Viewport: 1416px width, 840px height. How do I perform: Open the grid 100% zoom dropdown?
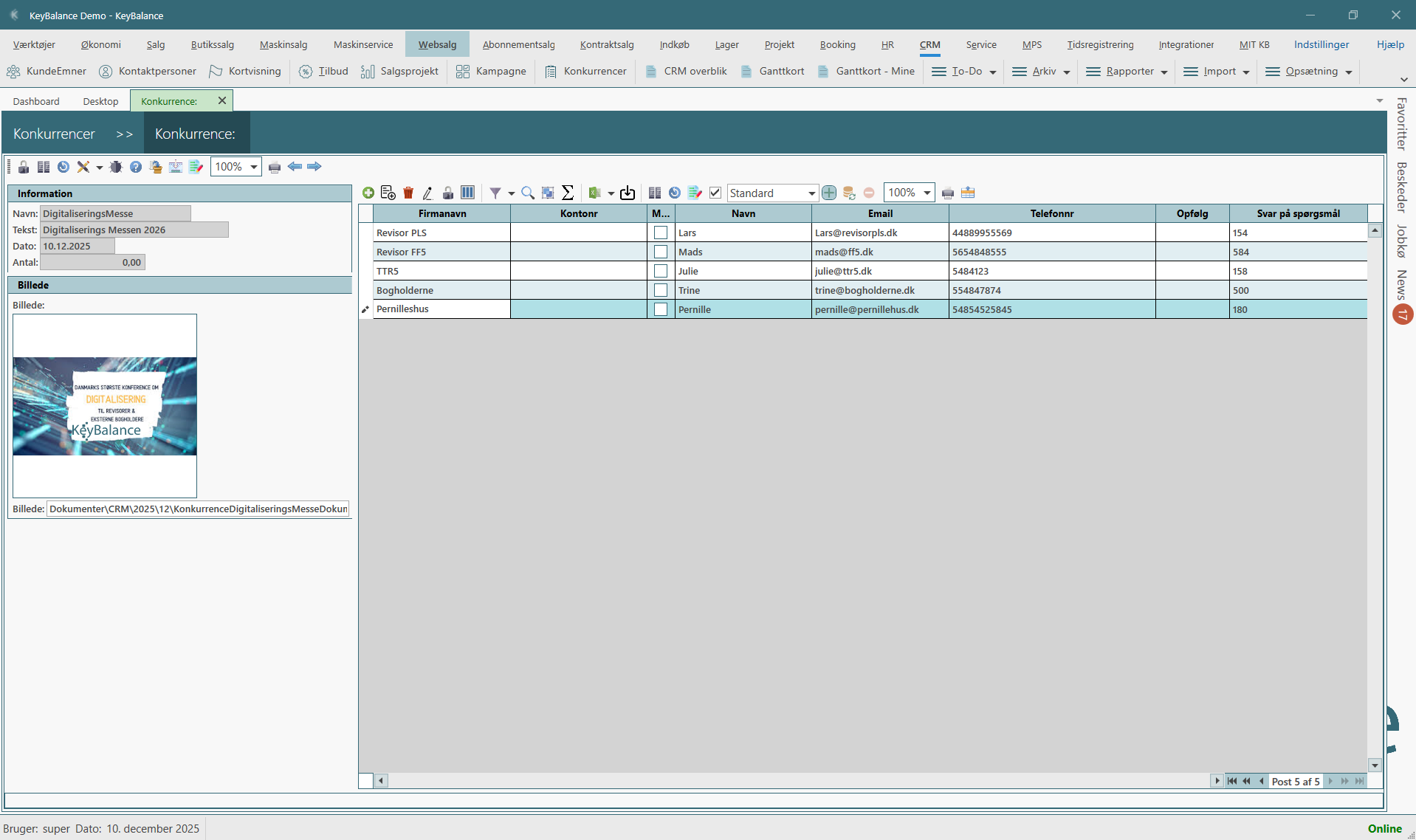pyautogui.click(x=927, y=193)
